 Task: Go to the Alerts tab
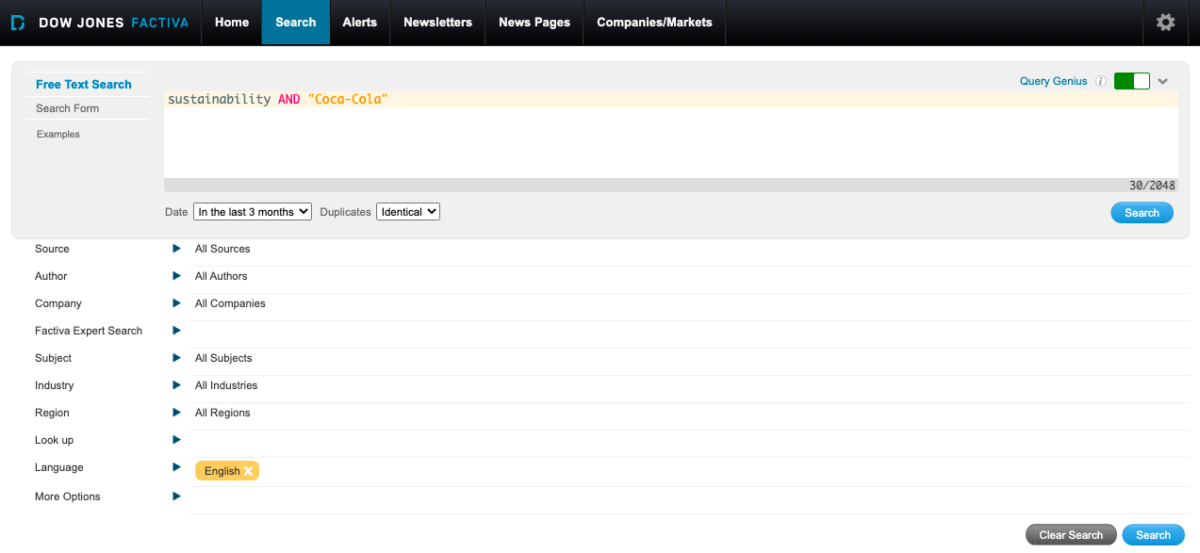(359, 22)
